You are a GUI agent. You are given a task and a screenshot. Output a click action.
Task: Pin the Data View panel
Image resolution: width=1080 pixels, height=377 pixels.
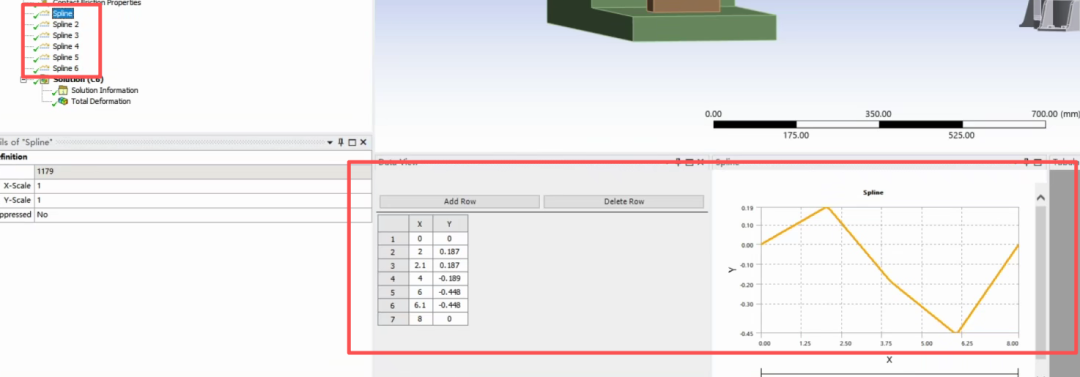click(678, 162)
